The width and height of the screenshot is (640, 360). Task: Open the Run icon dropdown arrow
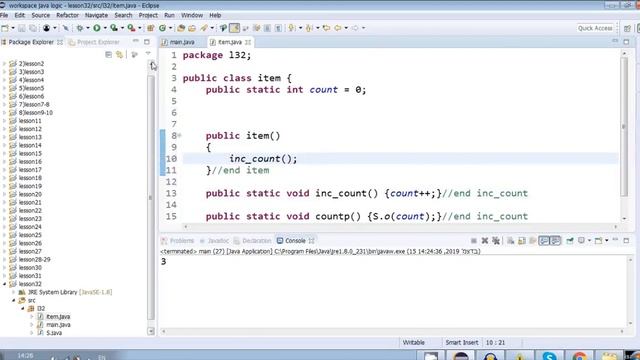click(x=104, y=28)
